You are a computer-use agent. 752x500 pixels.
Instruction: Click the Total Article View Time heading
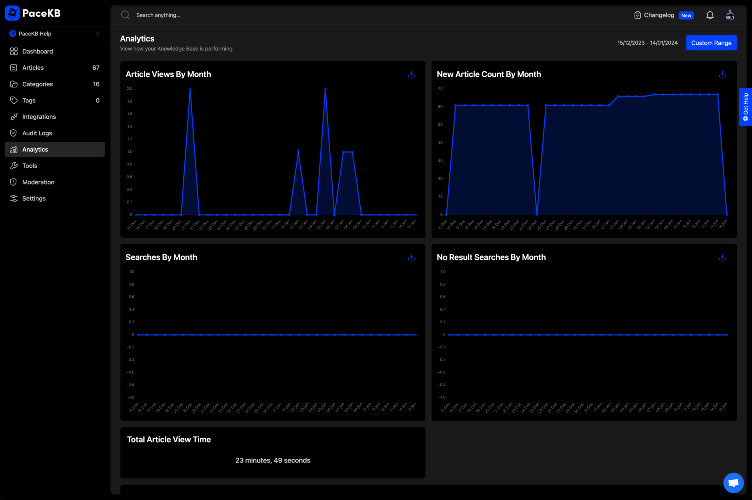[169, 439]
